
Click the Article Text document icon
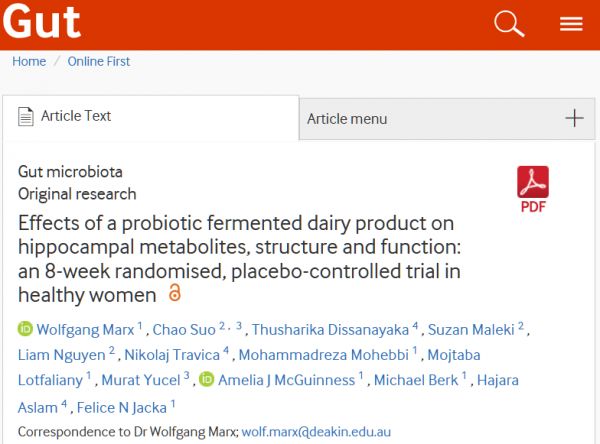click(x=26, y=116)
